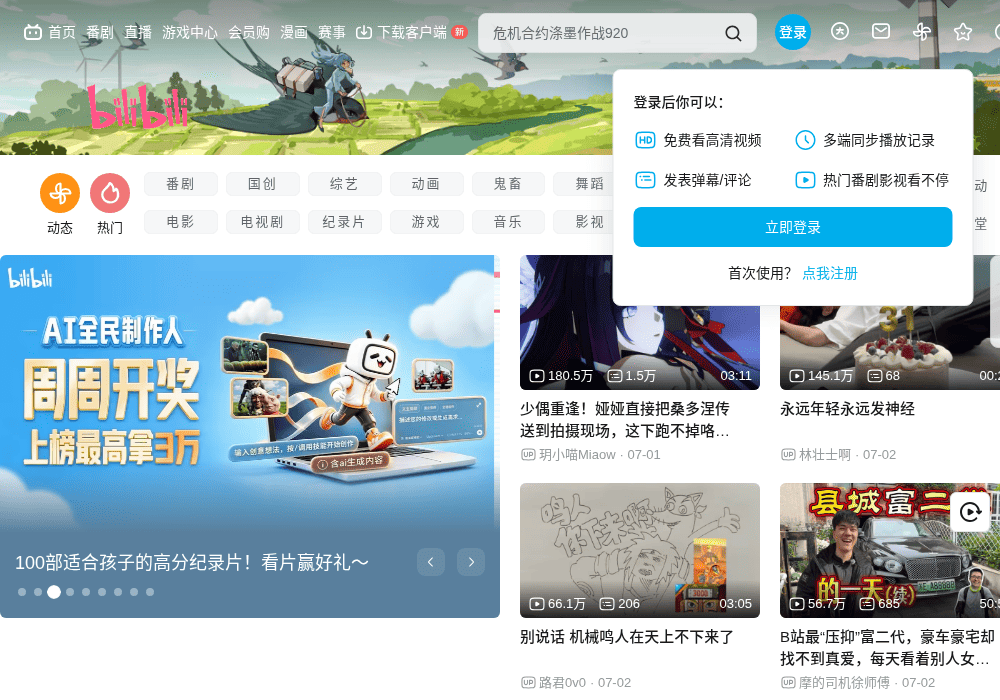Open the messages envelope icon
The height and width of the screenshot is (700, 1000).
tap(881, 31)
